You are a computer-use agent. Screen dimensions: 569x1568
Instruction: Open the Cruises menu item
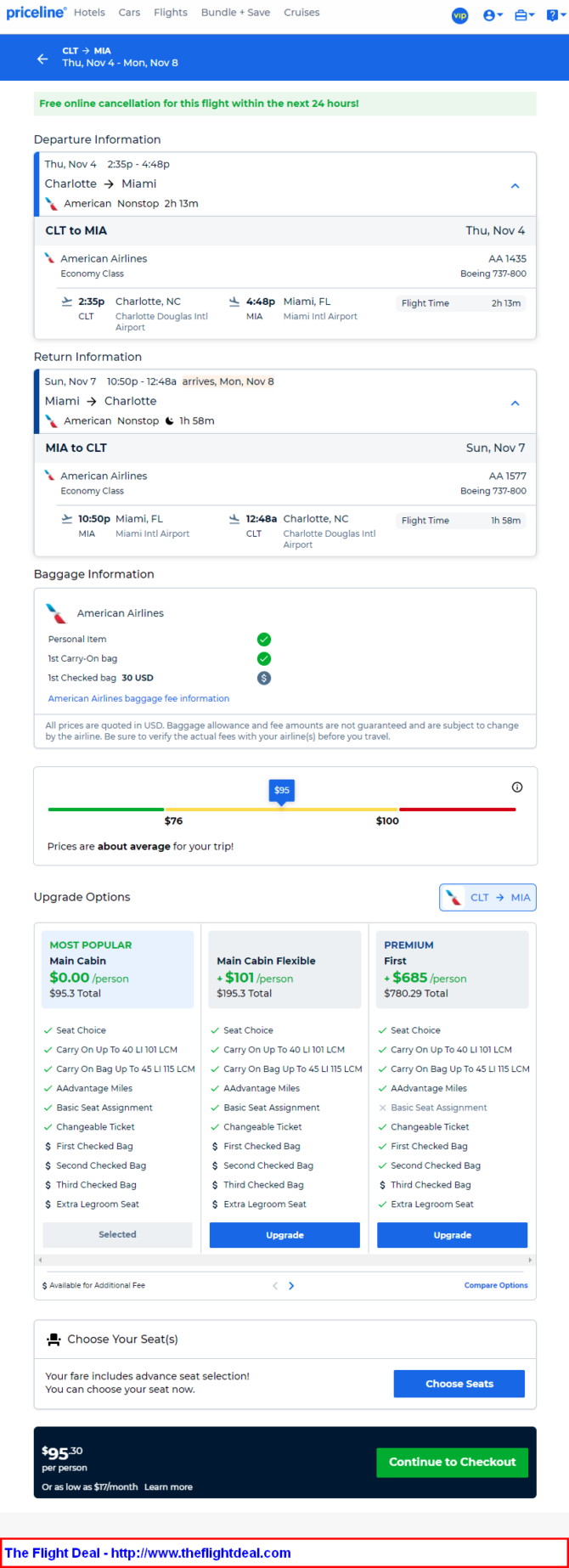301,13
